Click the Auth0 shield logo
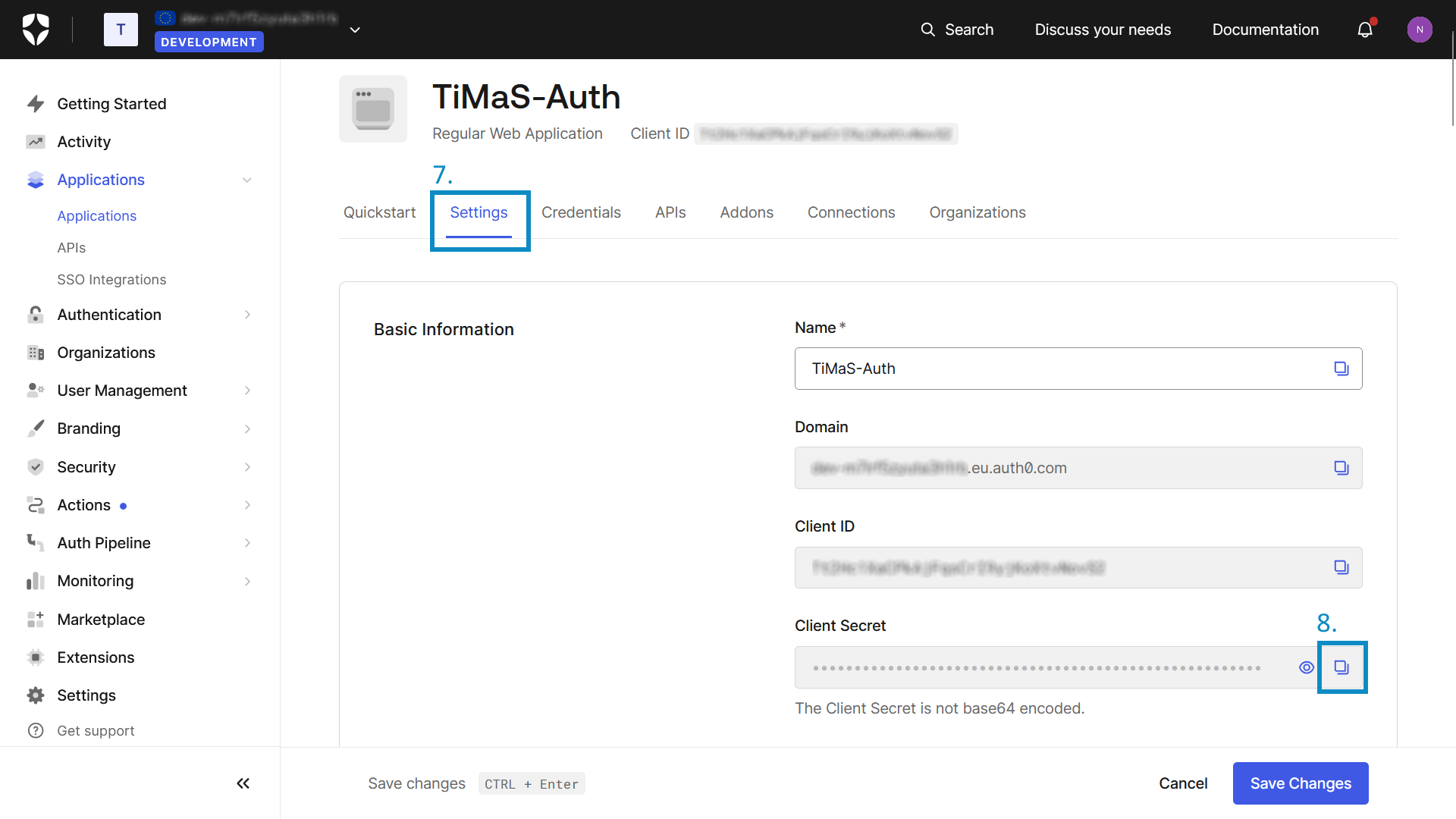 pos(36,30)
